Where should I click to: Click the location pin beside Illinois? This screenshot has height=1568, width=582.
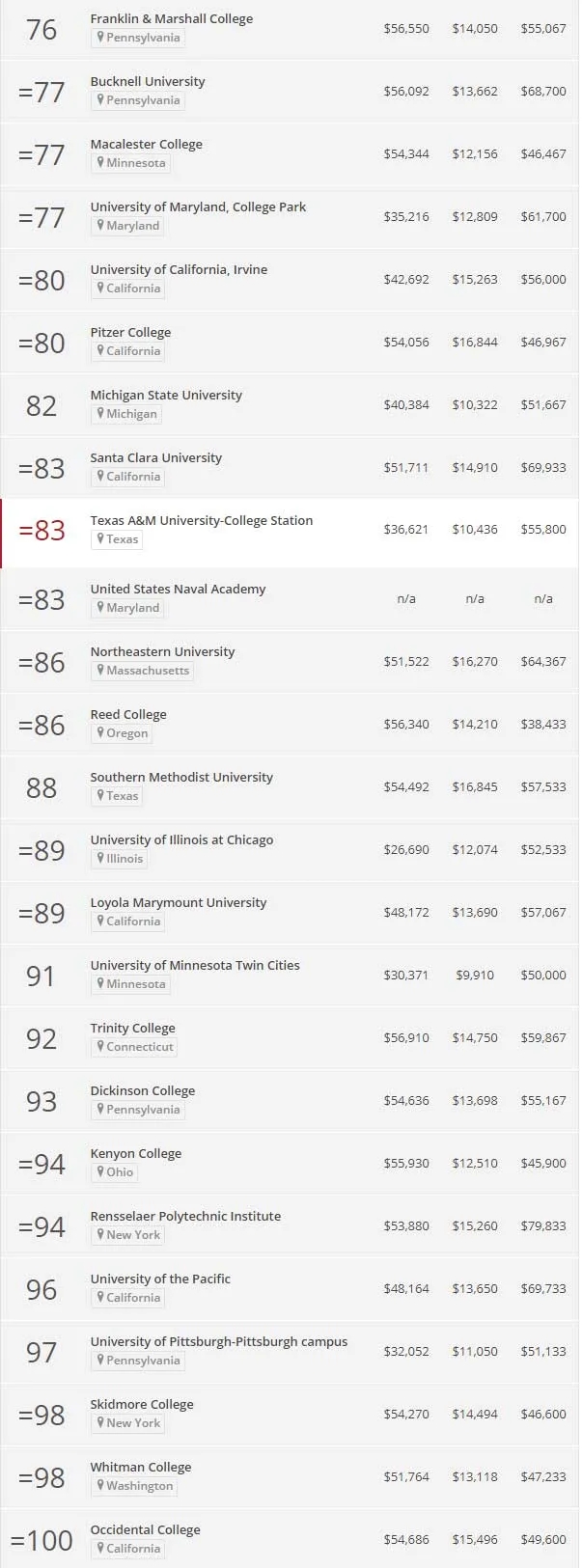coord(100,859)
